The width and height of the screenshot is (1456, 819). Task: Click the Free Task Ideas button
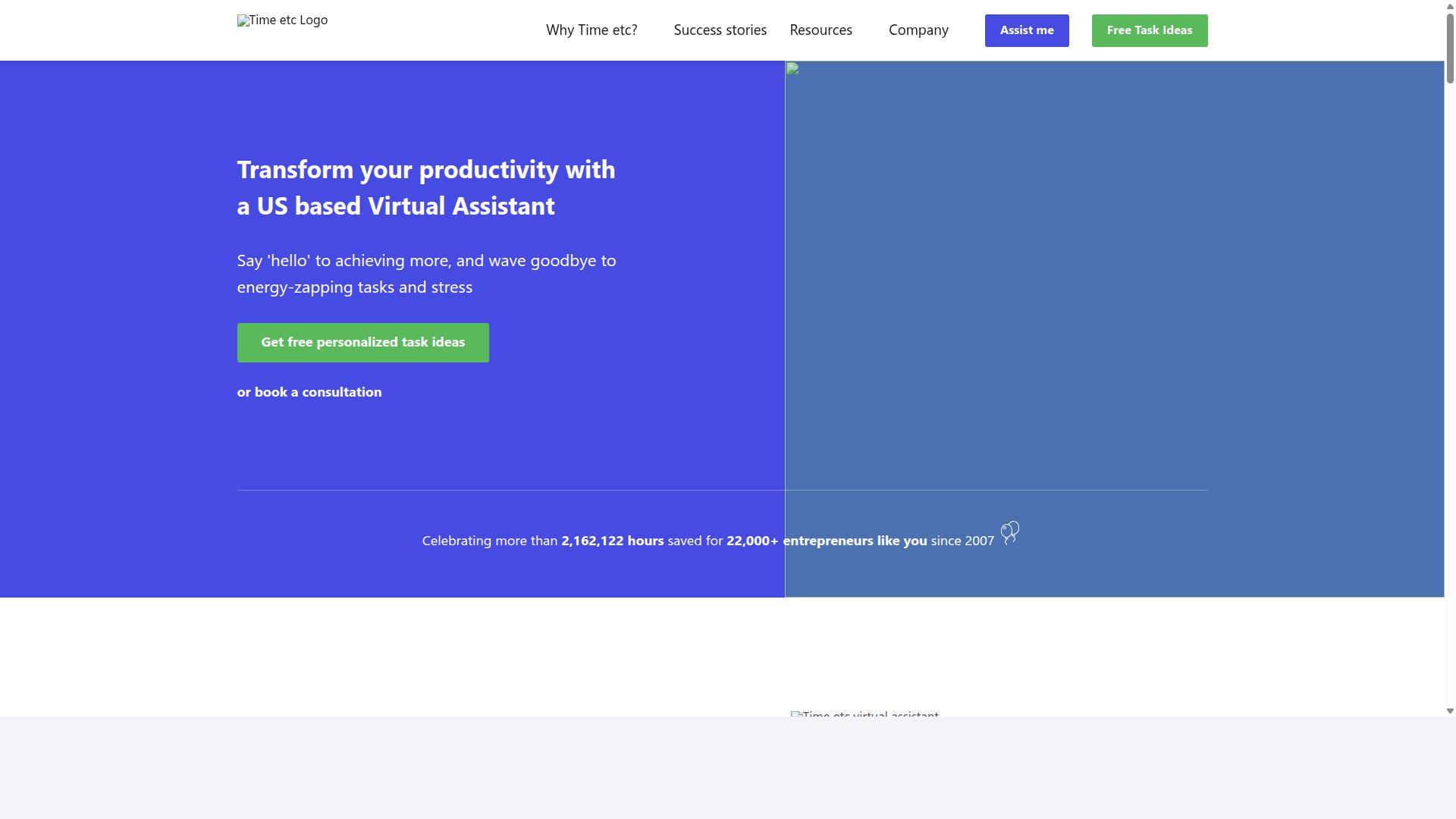[1150, 30]
